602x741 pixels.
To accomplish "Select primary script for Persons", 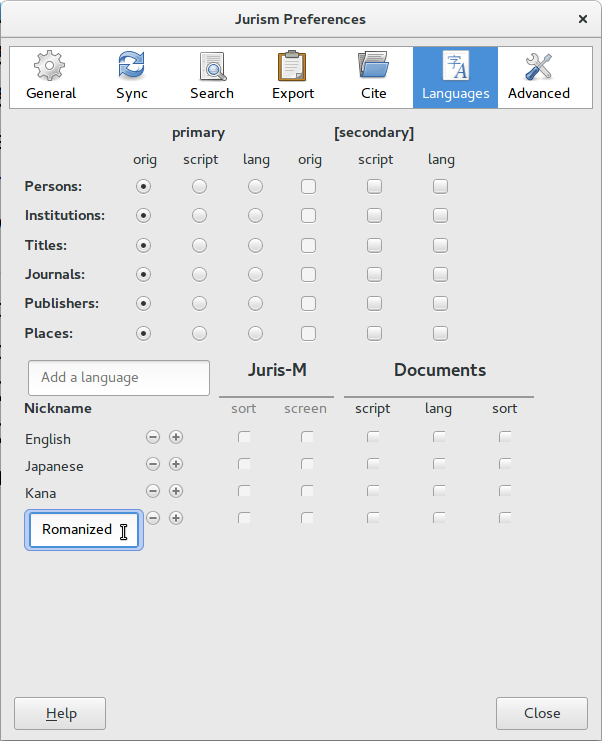I will [x=199, y=187].
